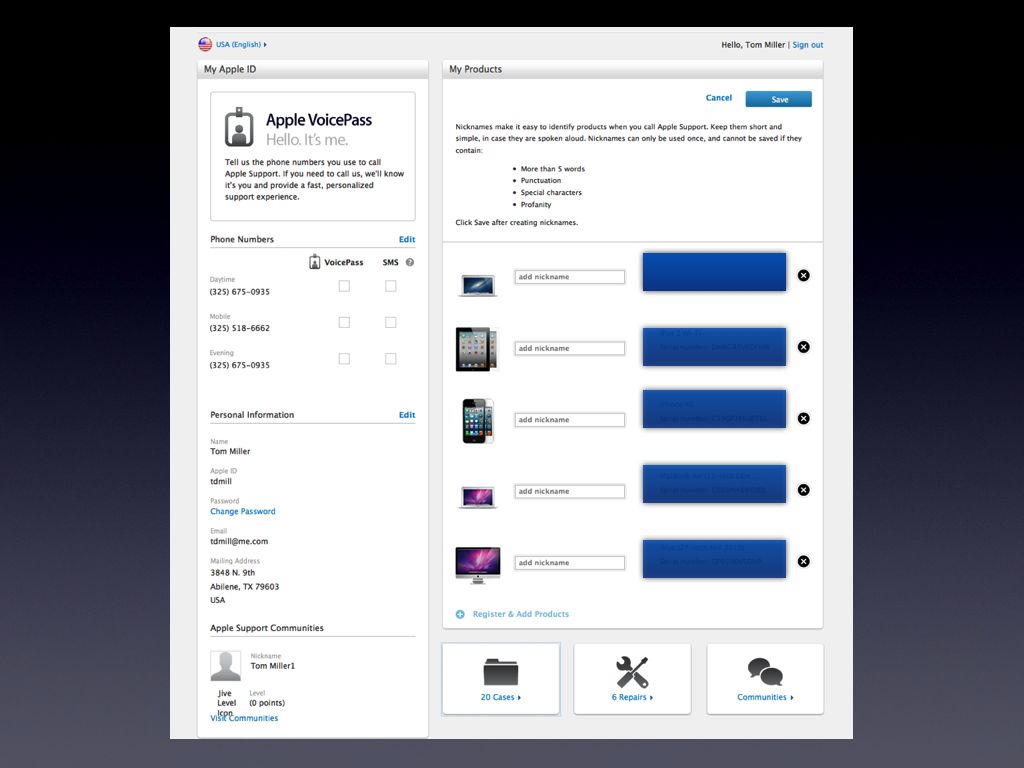
Task: Click the Communities profile avatar
Action: 225,666
